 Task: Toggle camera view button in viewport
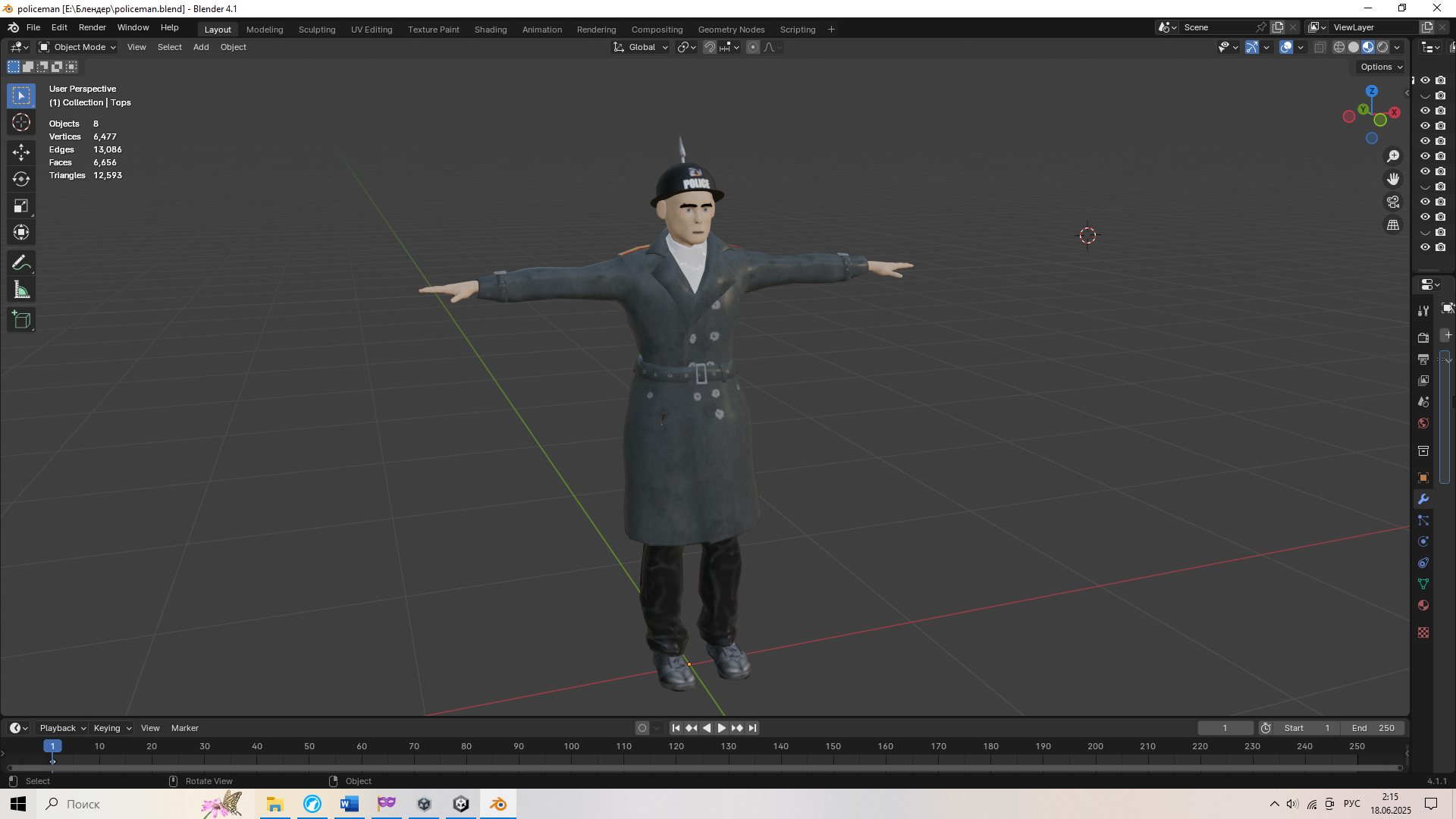pos(1393,202)
